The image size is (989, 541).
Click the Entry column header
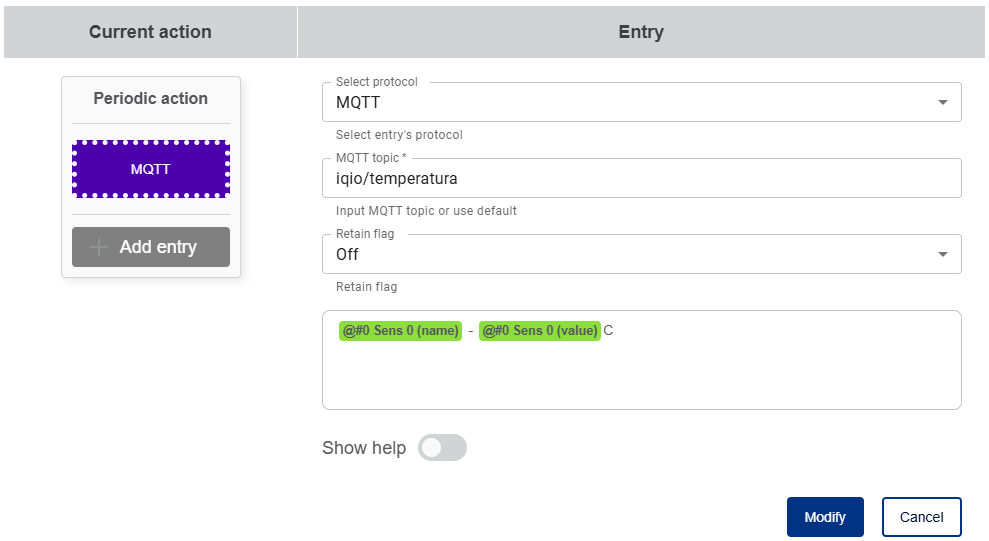[641, 32]
